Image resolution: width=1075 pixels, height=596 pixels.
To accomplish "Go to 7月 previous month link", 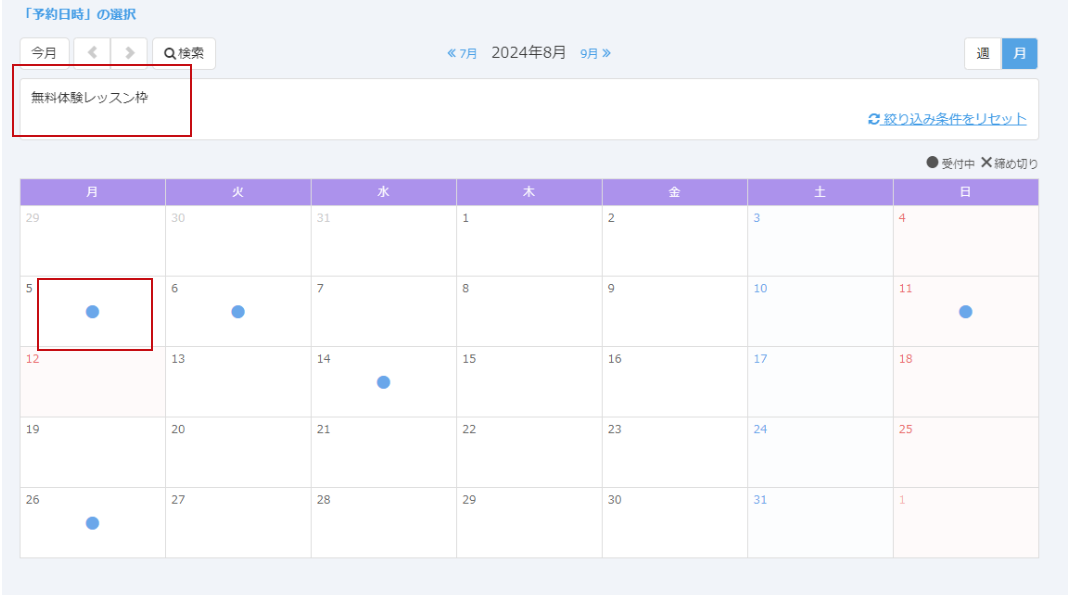I will pyautogui.click(x=462, y=53).
